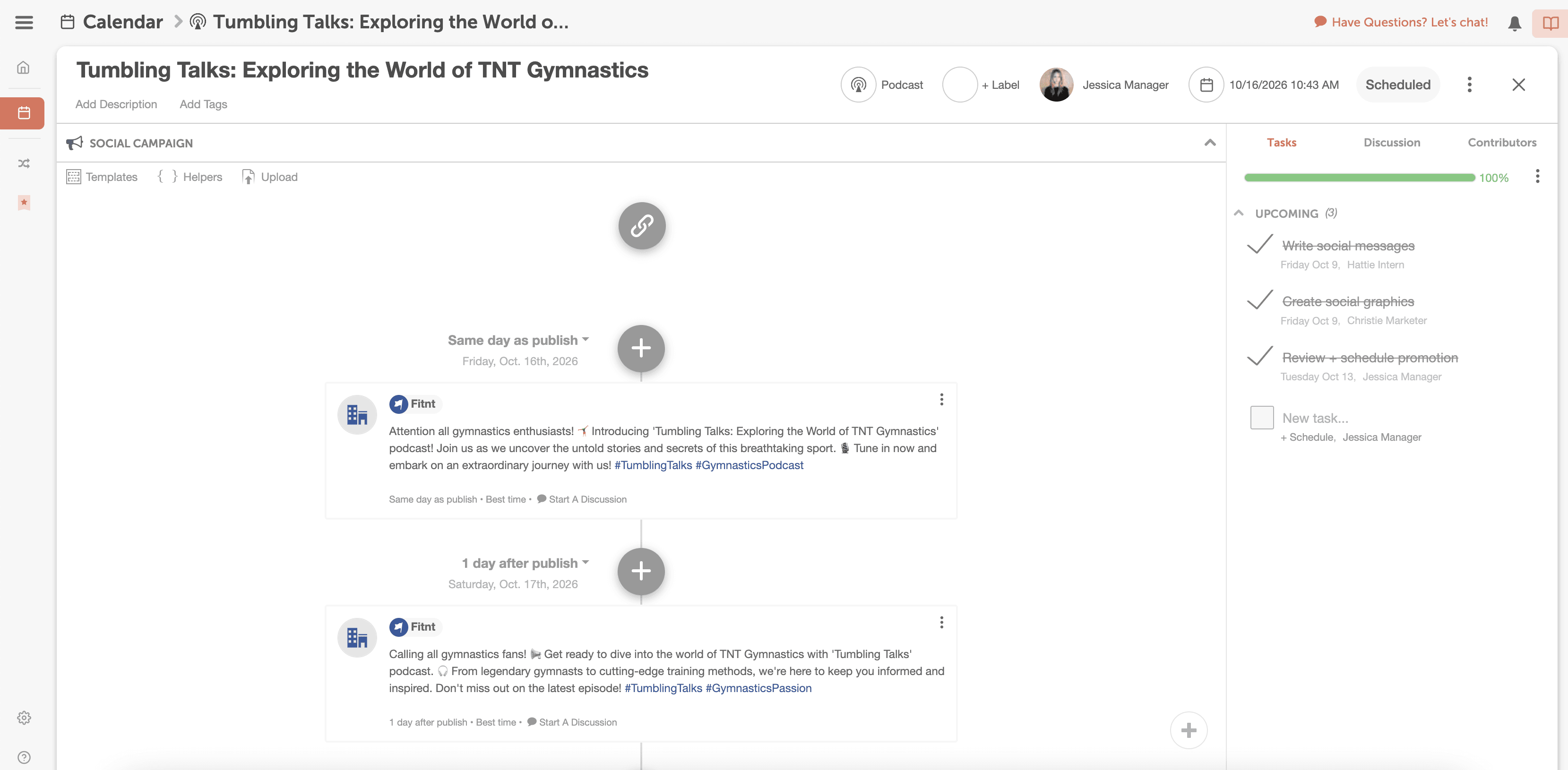The width and height of the screenshot is (1568, 770).
Task: Uncheck the Create social graphics task
Action: (1259, 301)
